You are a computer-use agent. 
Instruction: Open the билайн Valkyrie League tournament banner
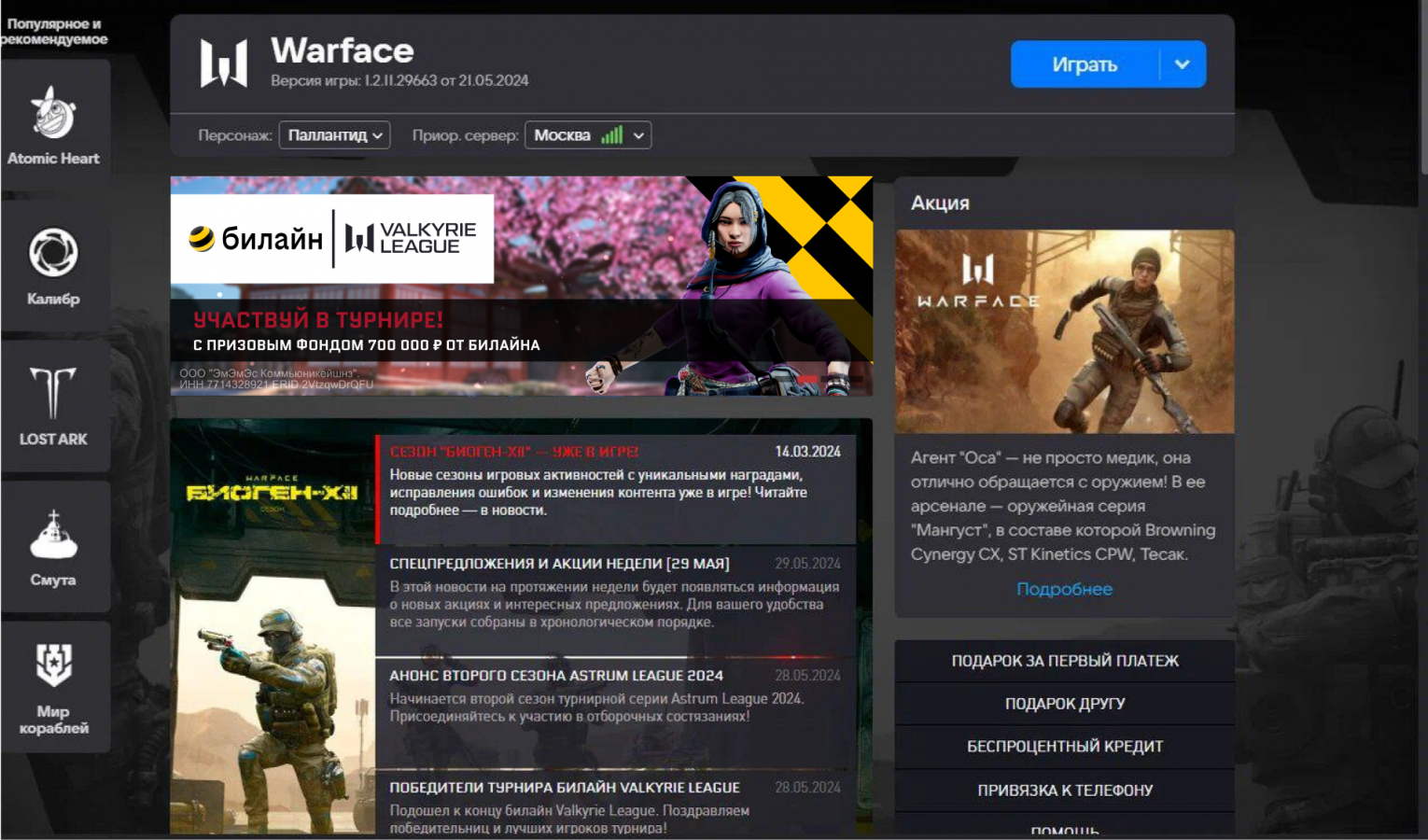(x=522, y=286)
